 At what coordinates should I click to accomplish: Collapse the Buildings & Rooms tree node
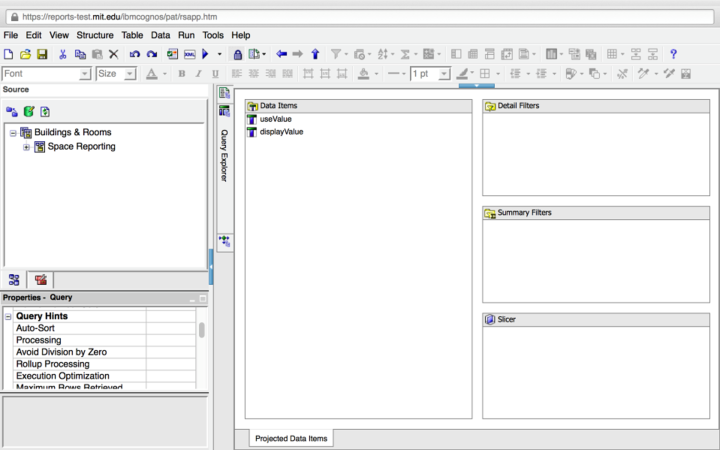pyautogui.click(x=13, y=133)
